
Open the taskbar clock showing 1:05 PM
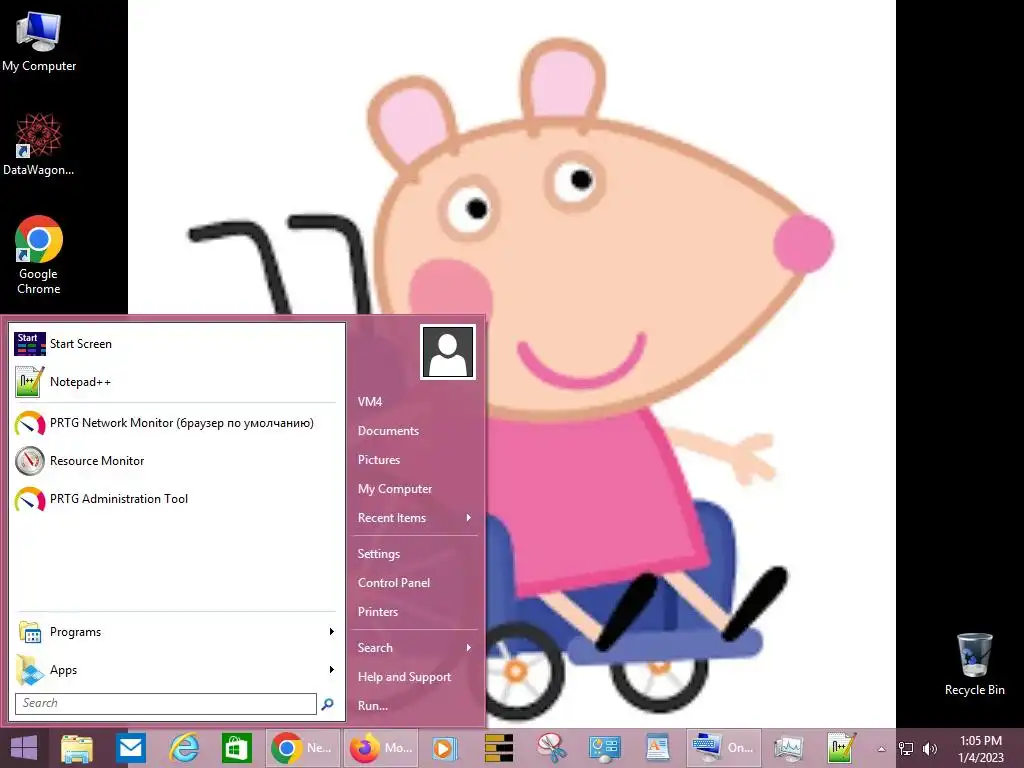coord(981,749)
